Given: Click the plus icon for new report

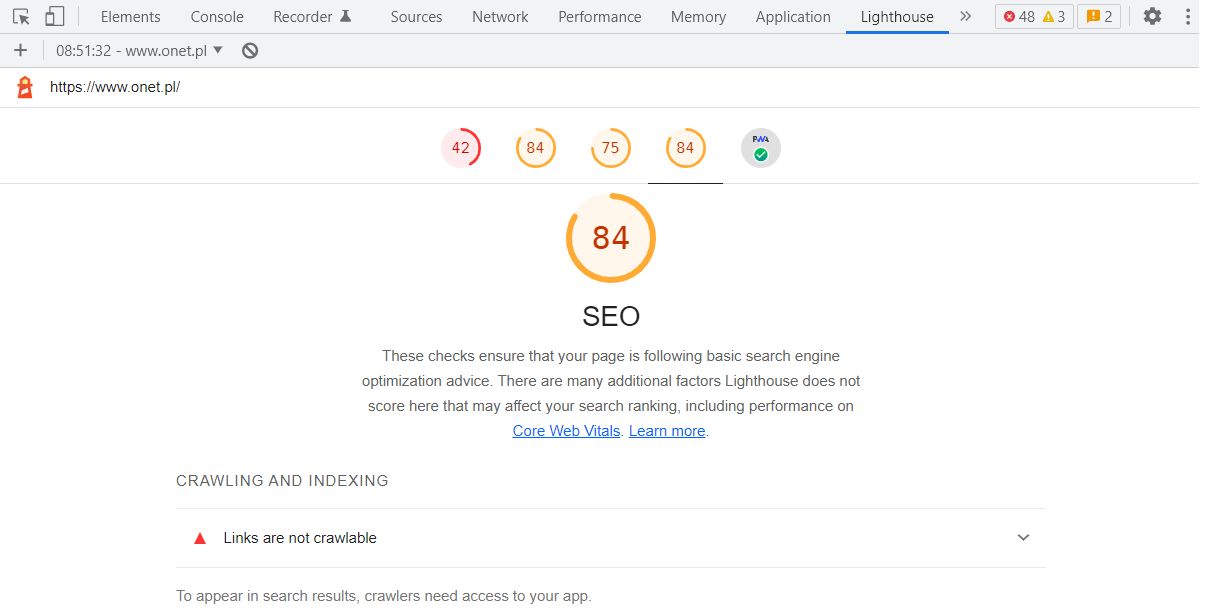Looking at the screenshot, I should [x=20, y=50].
